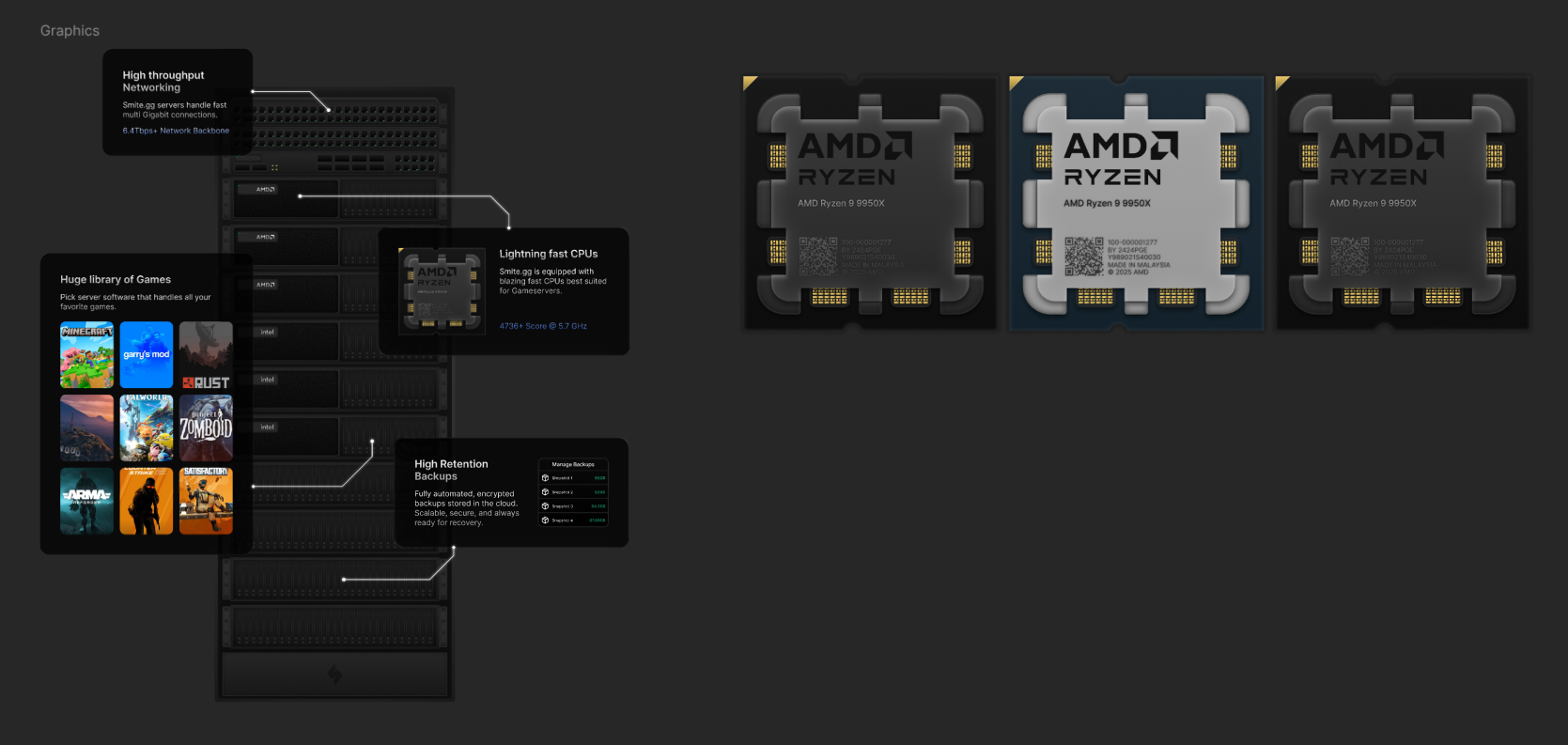Click the '6.4Tbps+ Network Backbone' link
The height and width of the screenshot is (745, 1568).
click(x=176, y=132)
